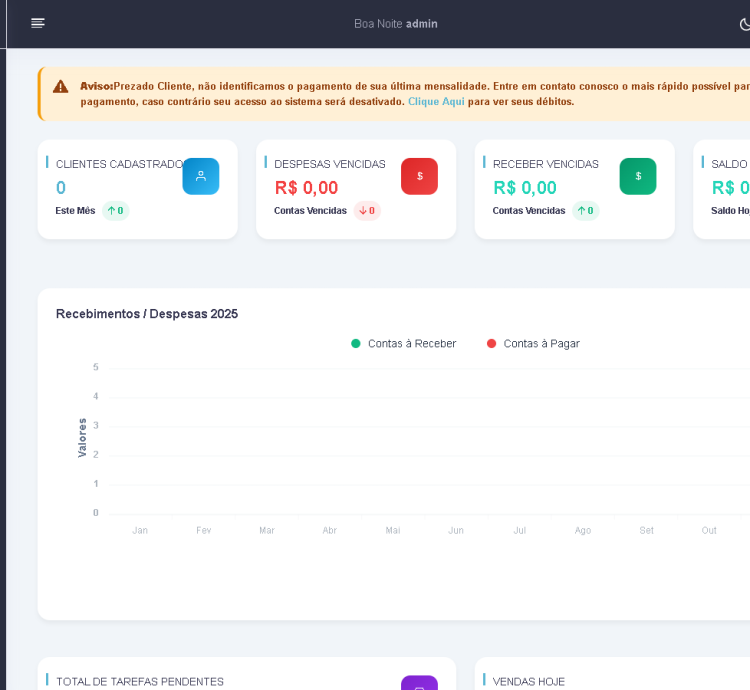This screenshot has height=690, width=750.
Task: Open the hamburger sidebar menu
Action: (38, 23)
